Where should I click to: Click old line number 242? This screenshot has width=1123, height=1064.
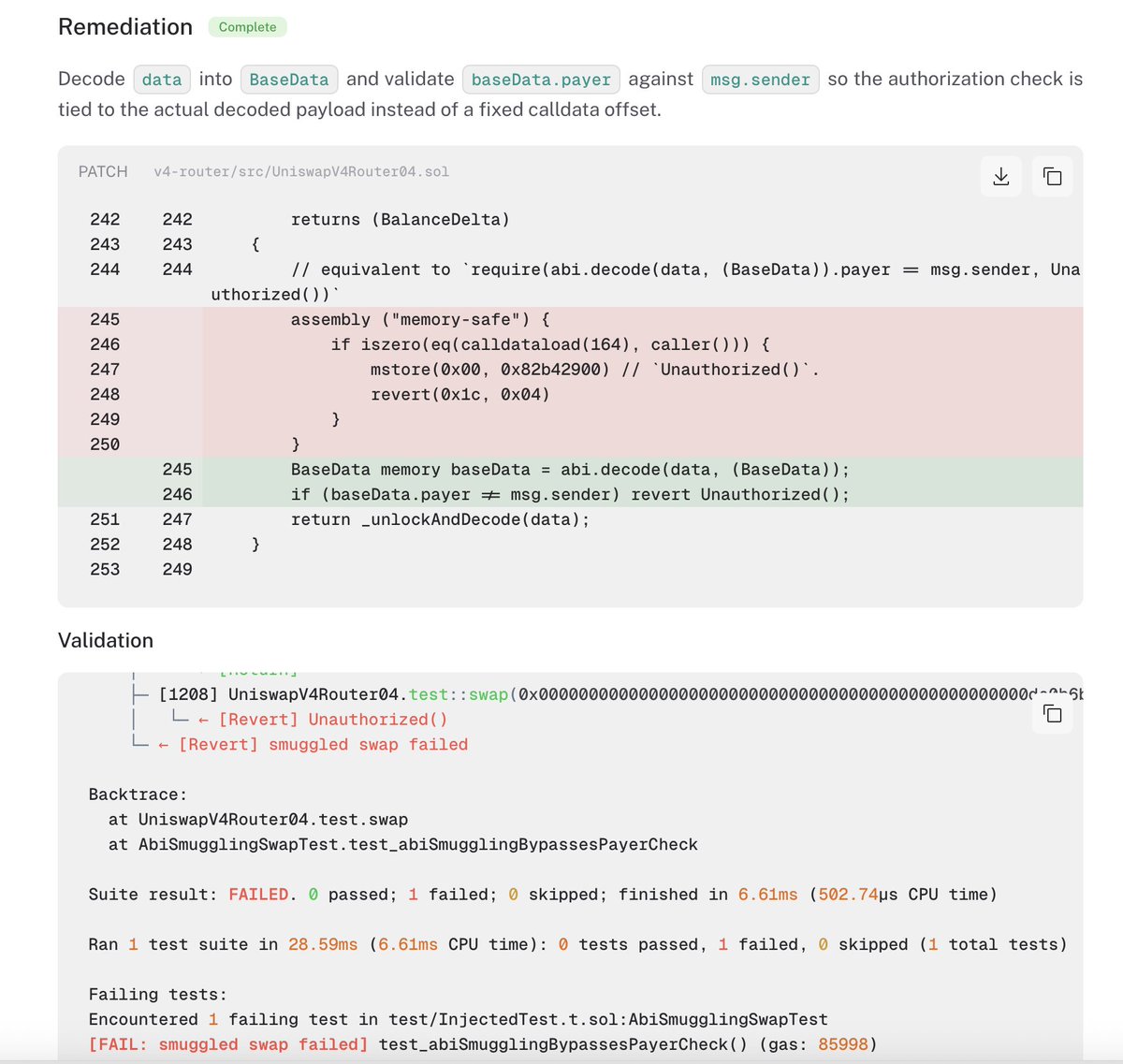[x=105, y=220]
